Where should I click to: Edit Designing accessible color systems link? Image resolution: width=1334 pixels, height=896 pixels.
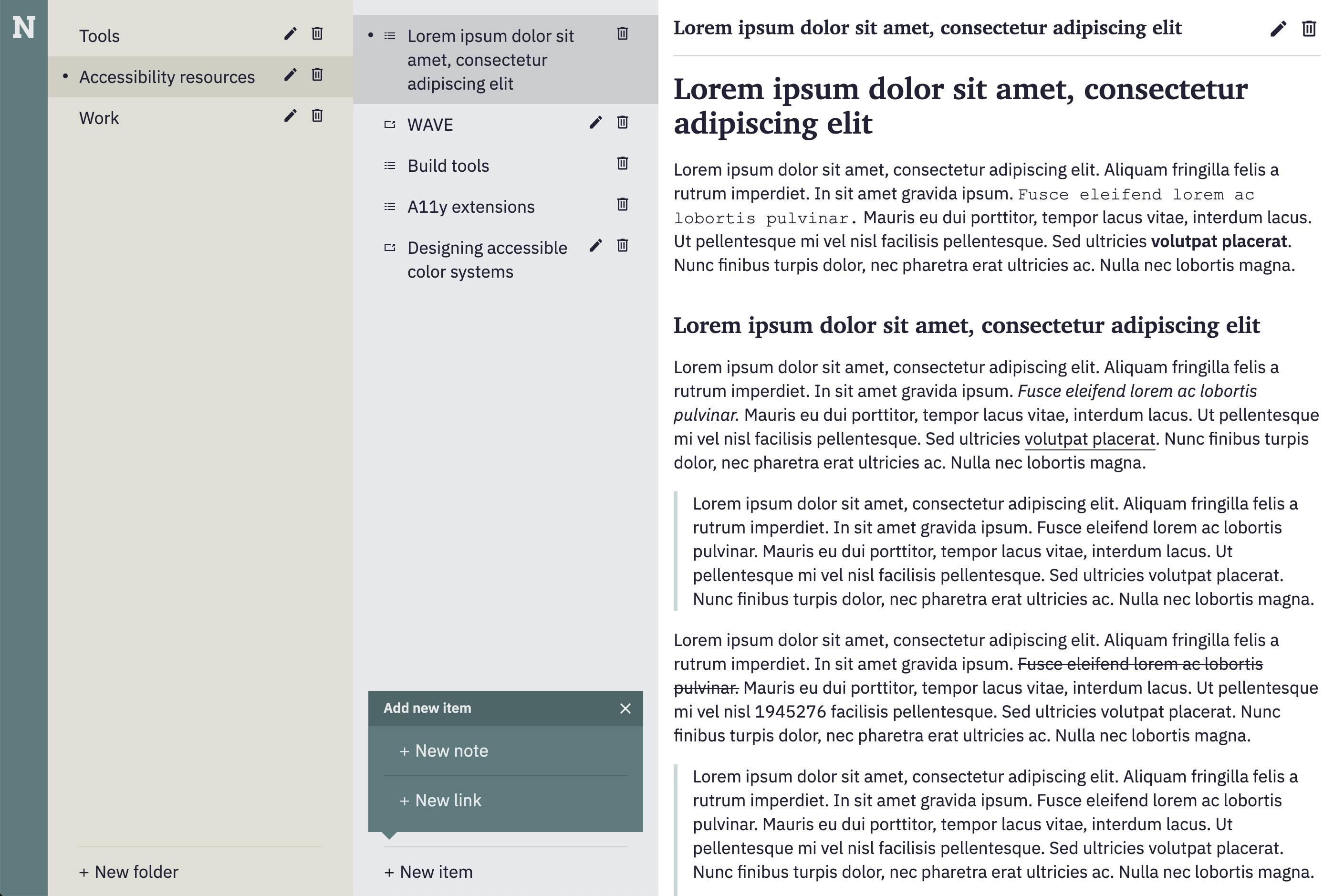click(x=596, y=246)
